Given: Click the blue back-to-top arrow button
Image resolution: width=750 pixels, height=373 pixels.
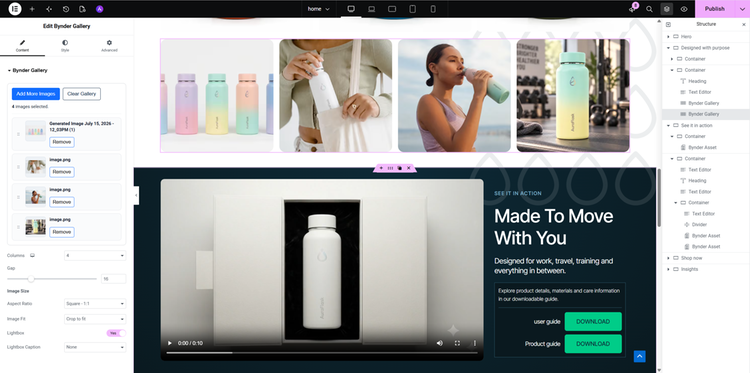Looking at the screenshot, I should pos(640,356).
